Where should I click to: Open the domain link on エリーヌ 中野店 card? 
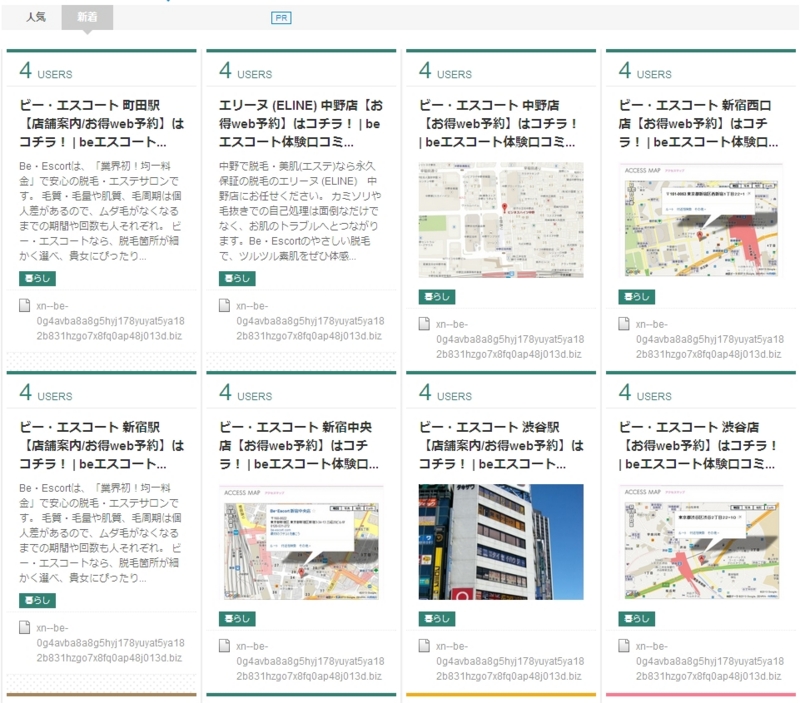coord(310,321)
